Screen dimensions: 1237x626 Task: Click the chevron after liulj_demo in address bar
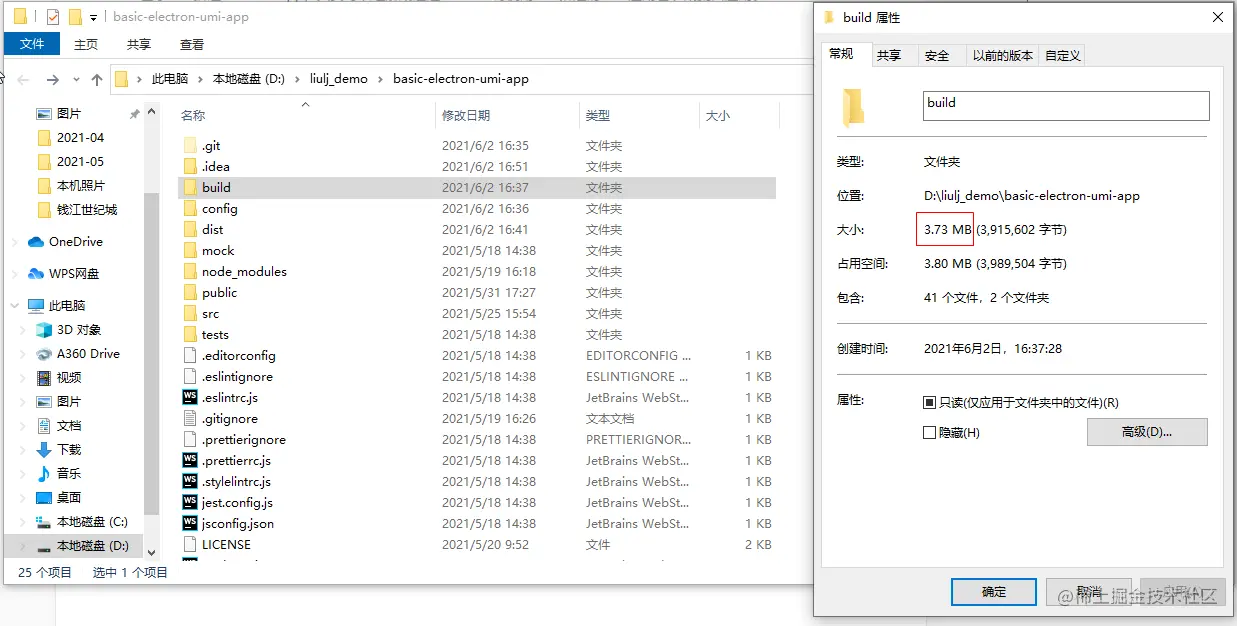pyautogui.click(x=380, y=80)
